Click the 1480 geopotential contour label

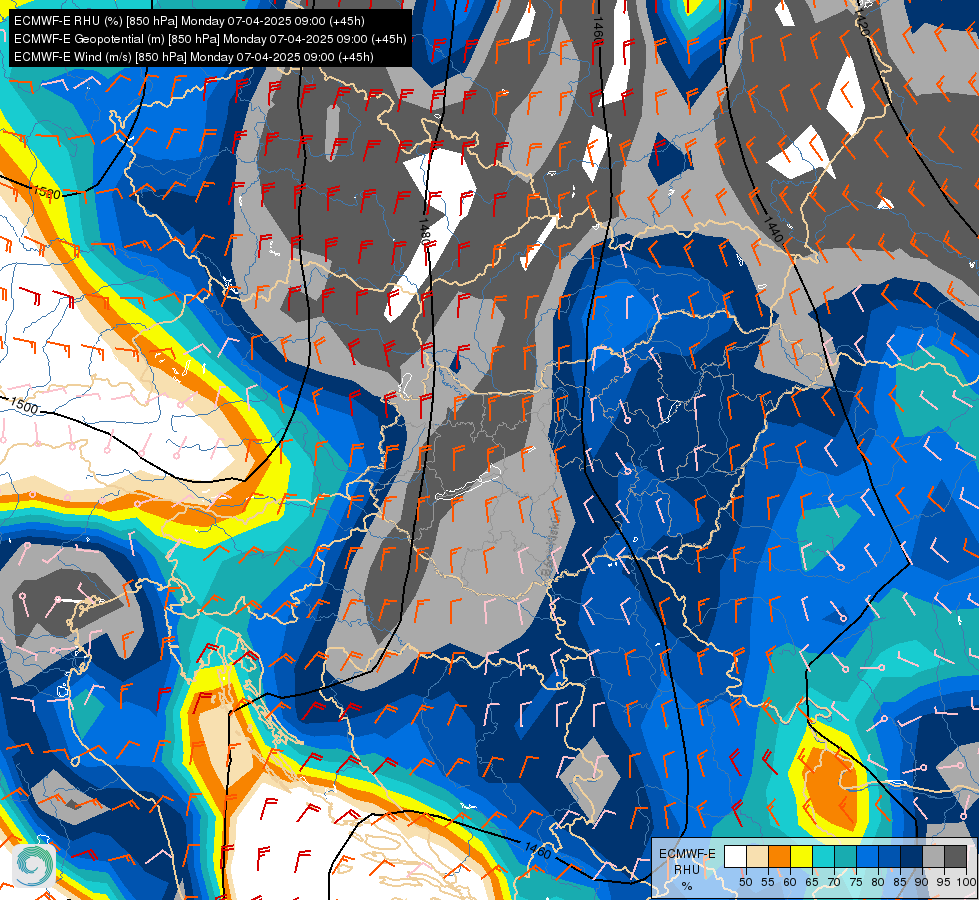click(x=424, y=231)
